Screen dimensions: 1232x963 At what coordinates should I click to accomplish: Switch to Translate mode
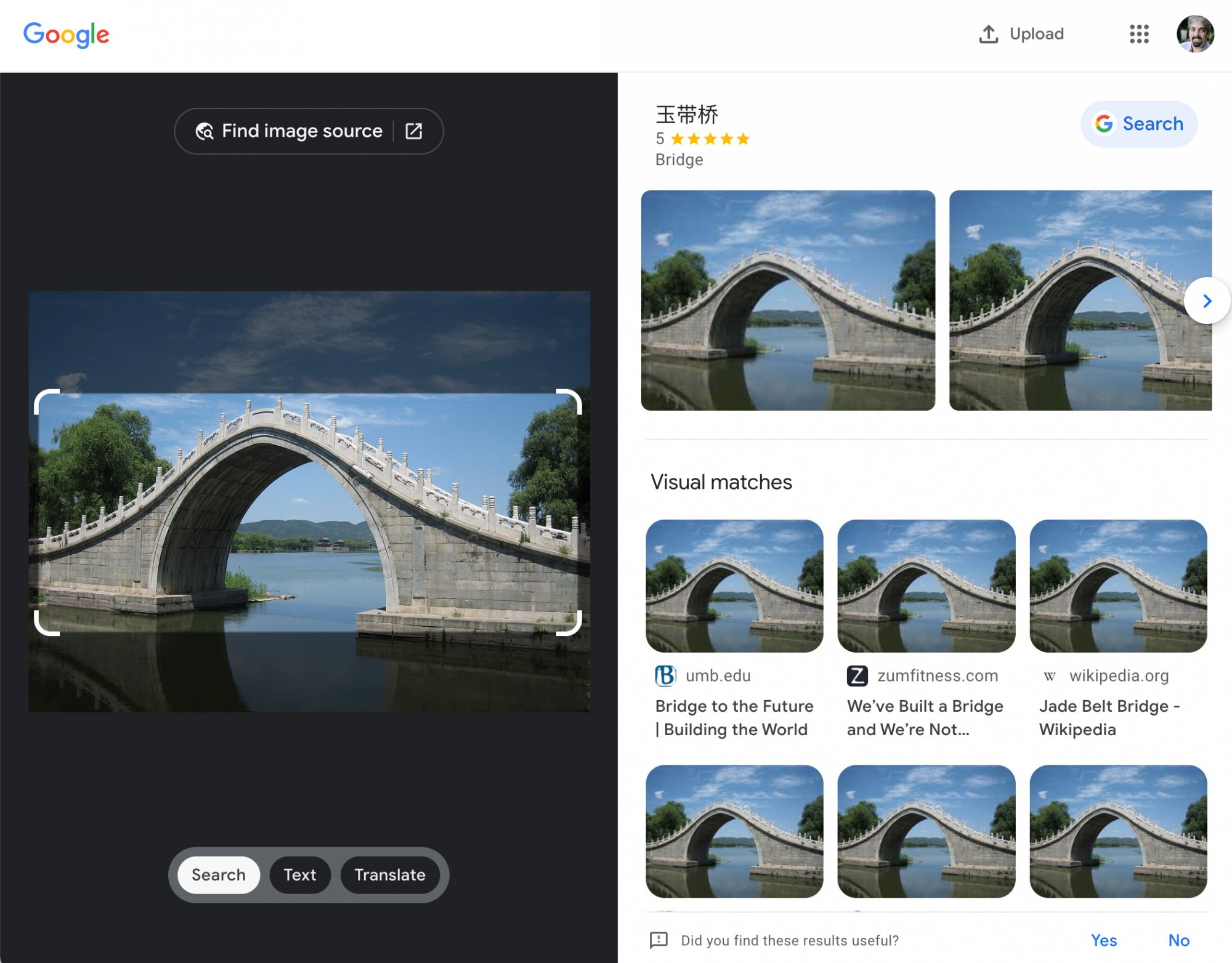(390, 875)
